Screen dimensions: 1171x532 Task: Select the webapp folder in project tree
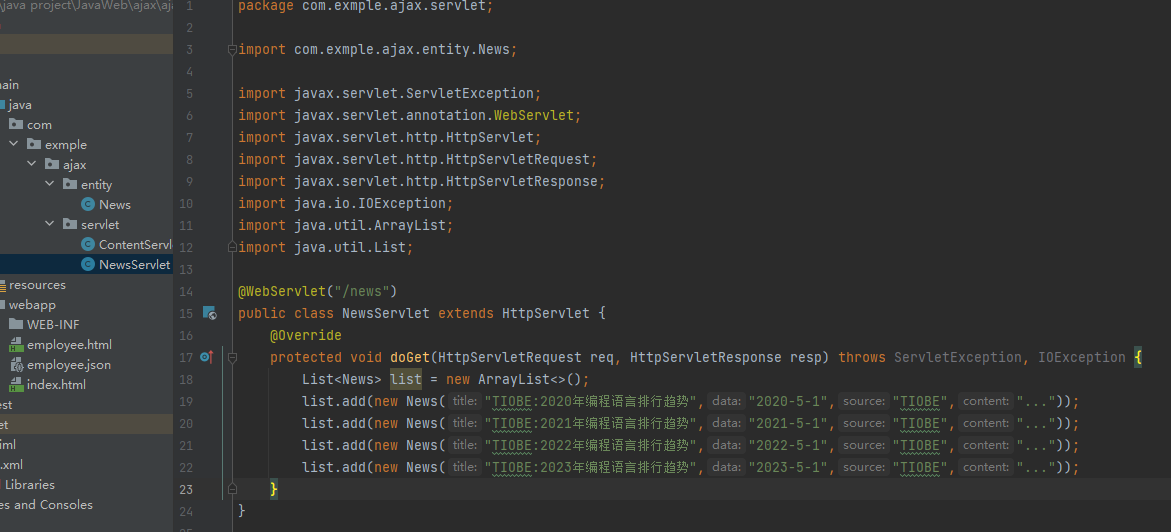click(32, 305)
